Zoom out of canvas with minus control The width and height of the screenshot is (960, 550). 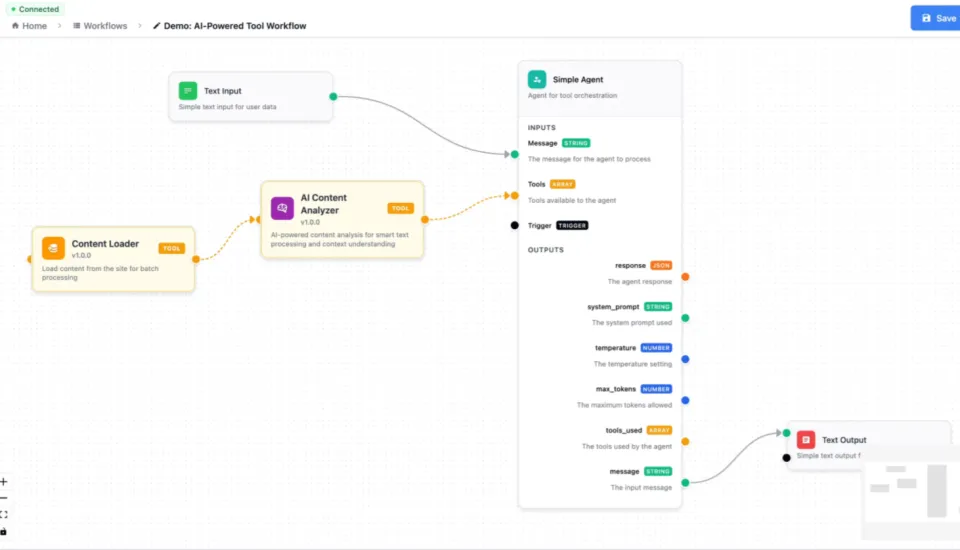[x=4, y=498]
